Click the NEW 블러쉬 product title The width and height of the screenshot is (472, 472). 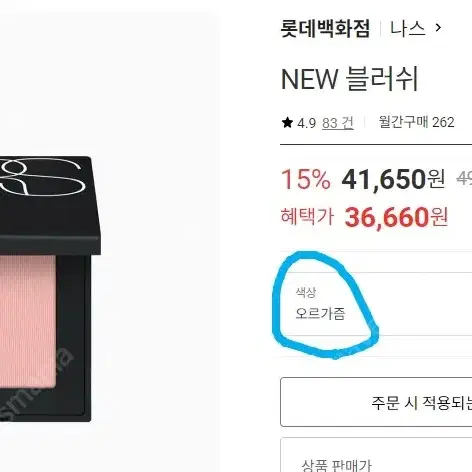349,79
